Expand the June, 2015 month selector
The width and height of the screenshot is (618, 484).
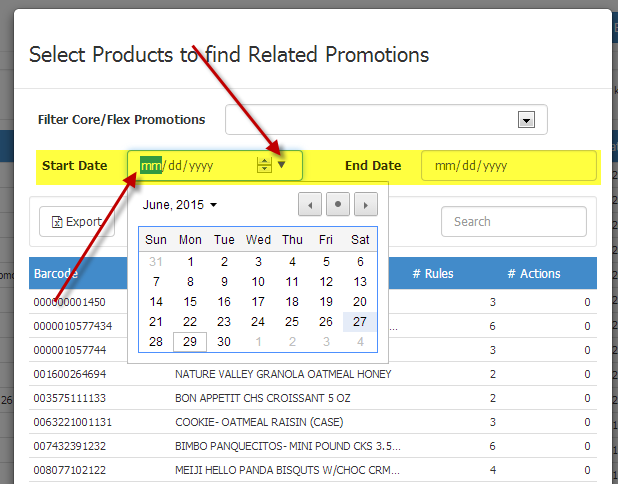[180, 205]
